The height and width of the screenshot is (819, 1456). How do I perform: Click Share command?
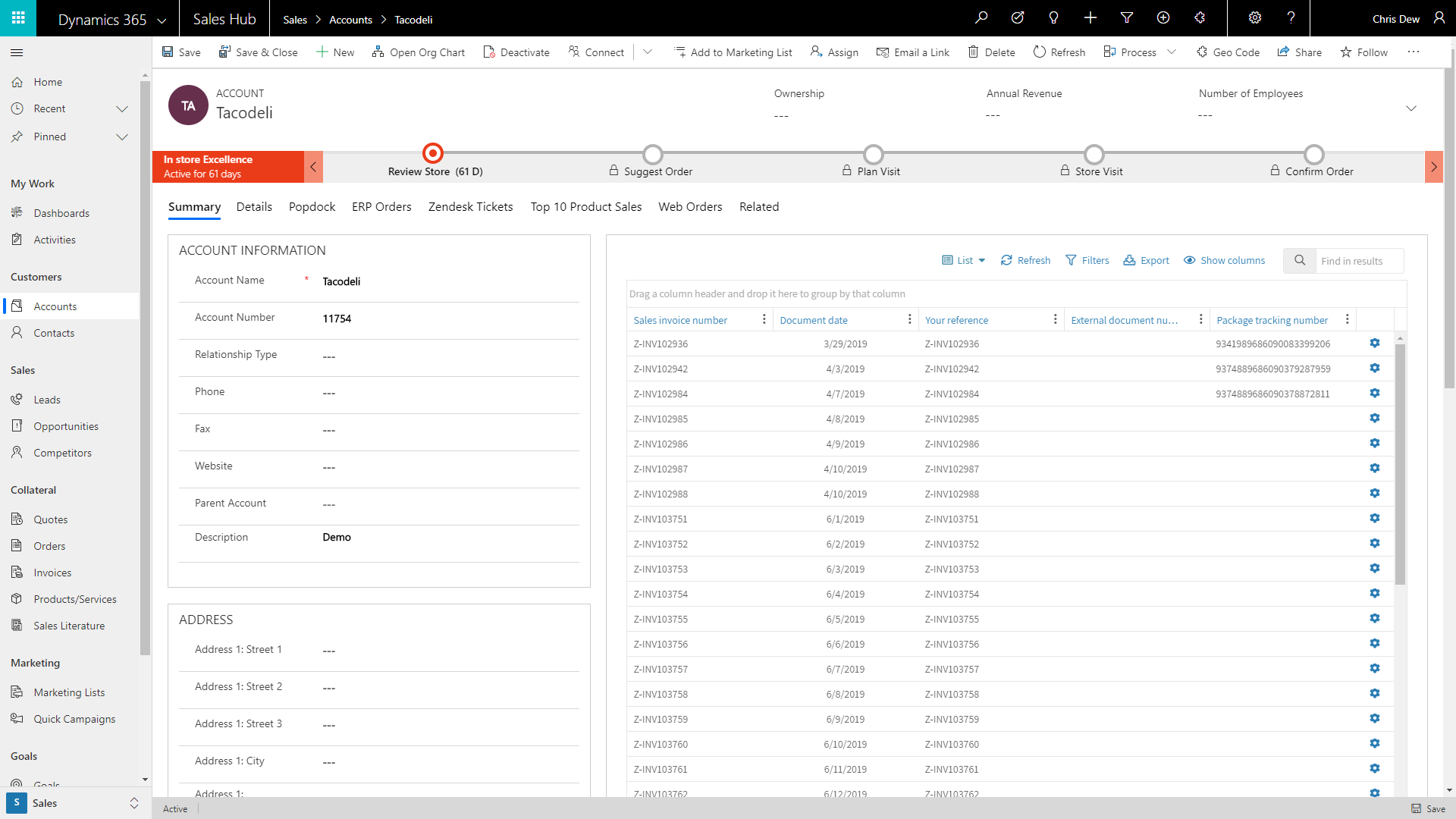pos(1299,52)
